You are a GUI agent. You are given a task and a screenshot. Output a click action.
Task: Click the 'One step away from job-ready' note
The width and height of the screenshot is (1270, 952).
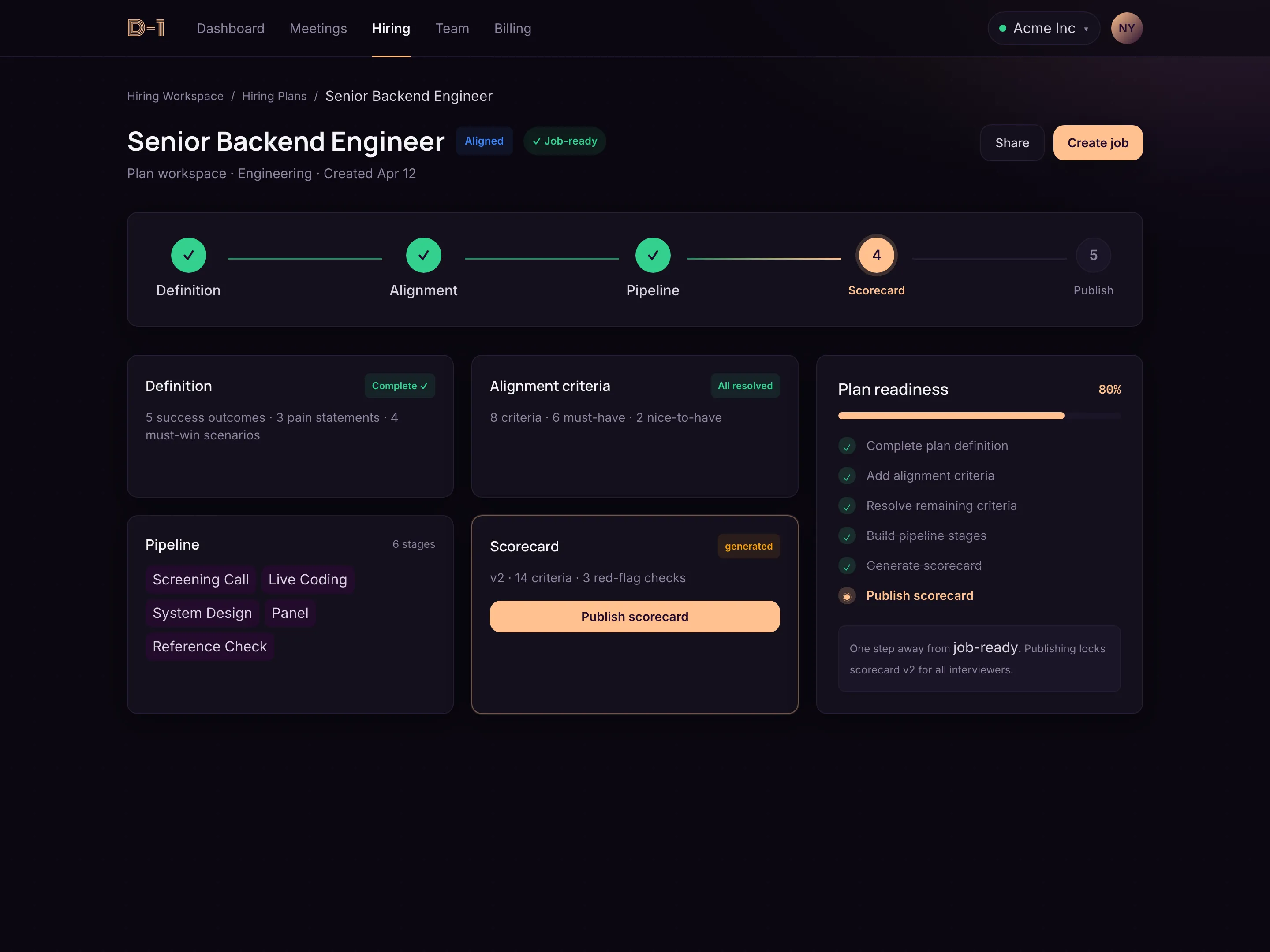click(x=979, y=658)
